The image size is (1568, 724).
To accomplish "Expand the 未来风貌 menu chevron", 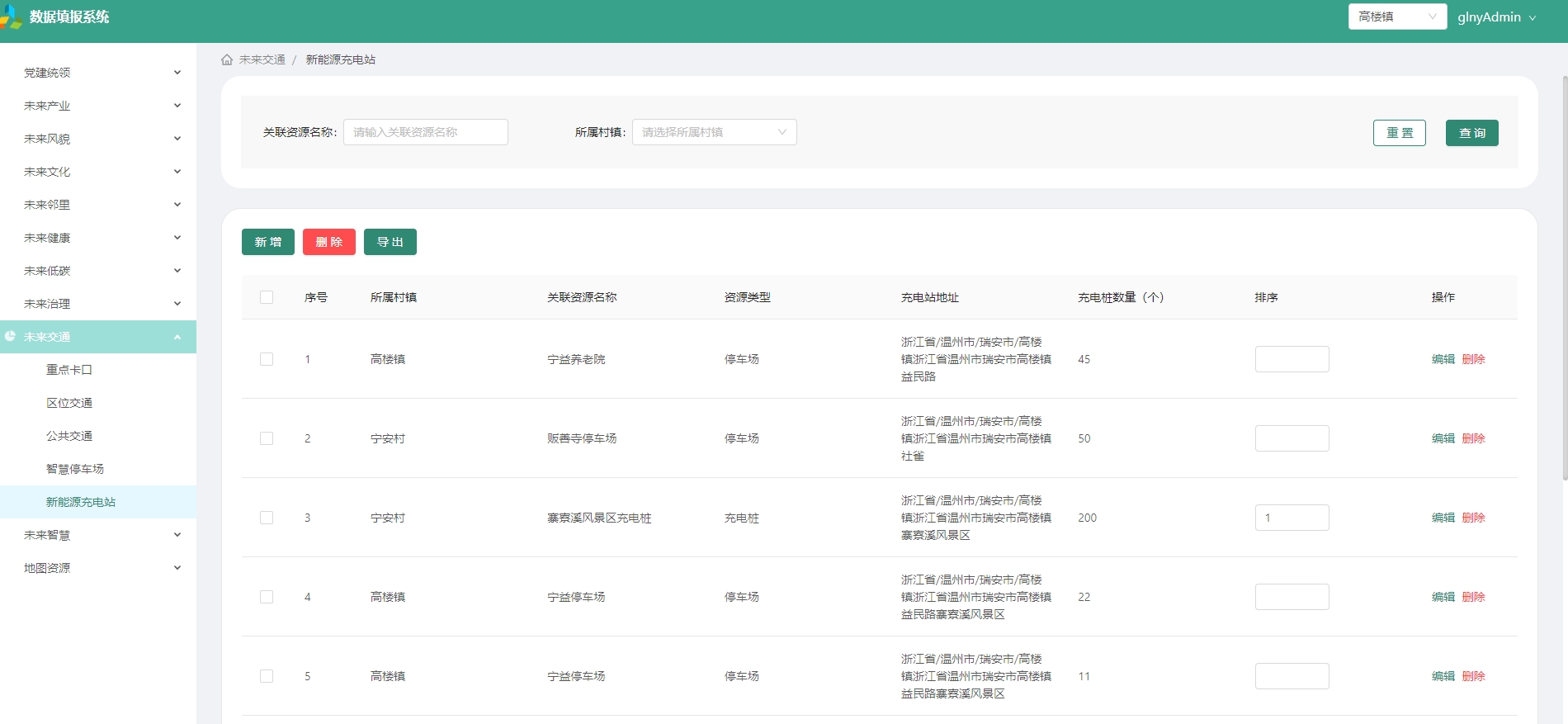I will 177,139.
